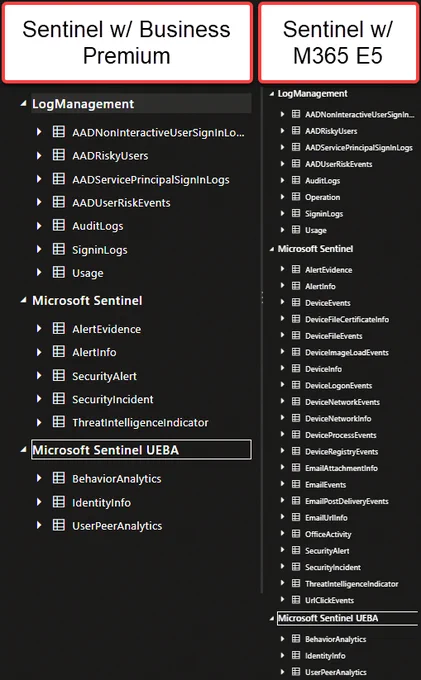Select Usage in M365 E5 panel
Image resolution: width=421 pixels, height=680 pixels.
click(316, 230)
